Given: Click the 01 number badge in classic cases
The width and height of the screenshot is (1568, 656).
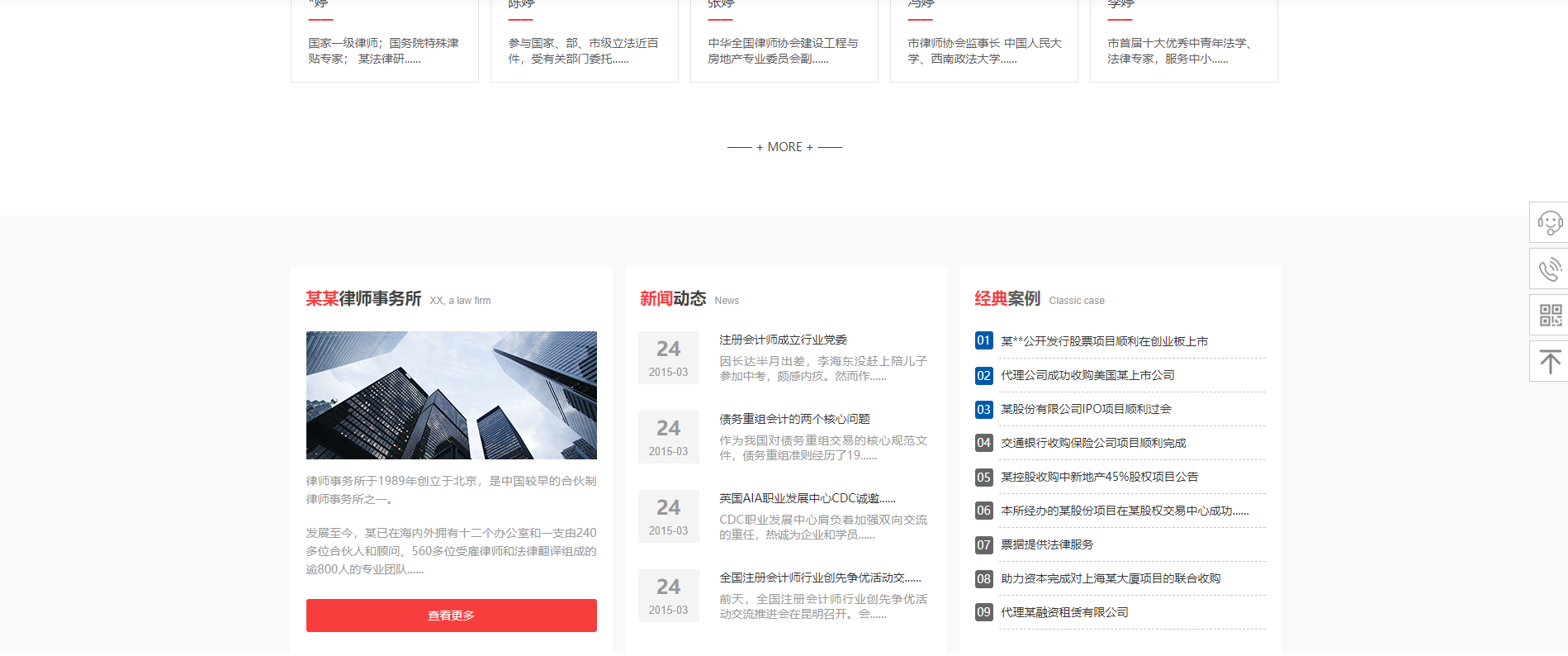Looking at the screenshot, I should tap(983, 340).
